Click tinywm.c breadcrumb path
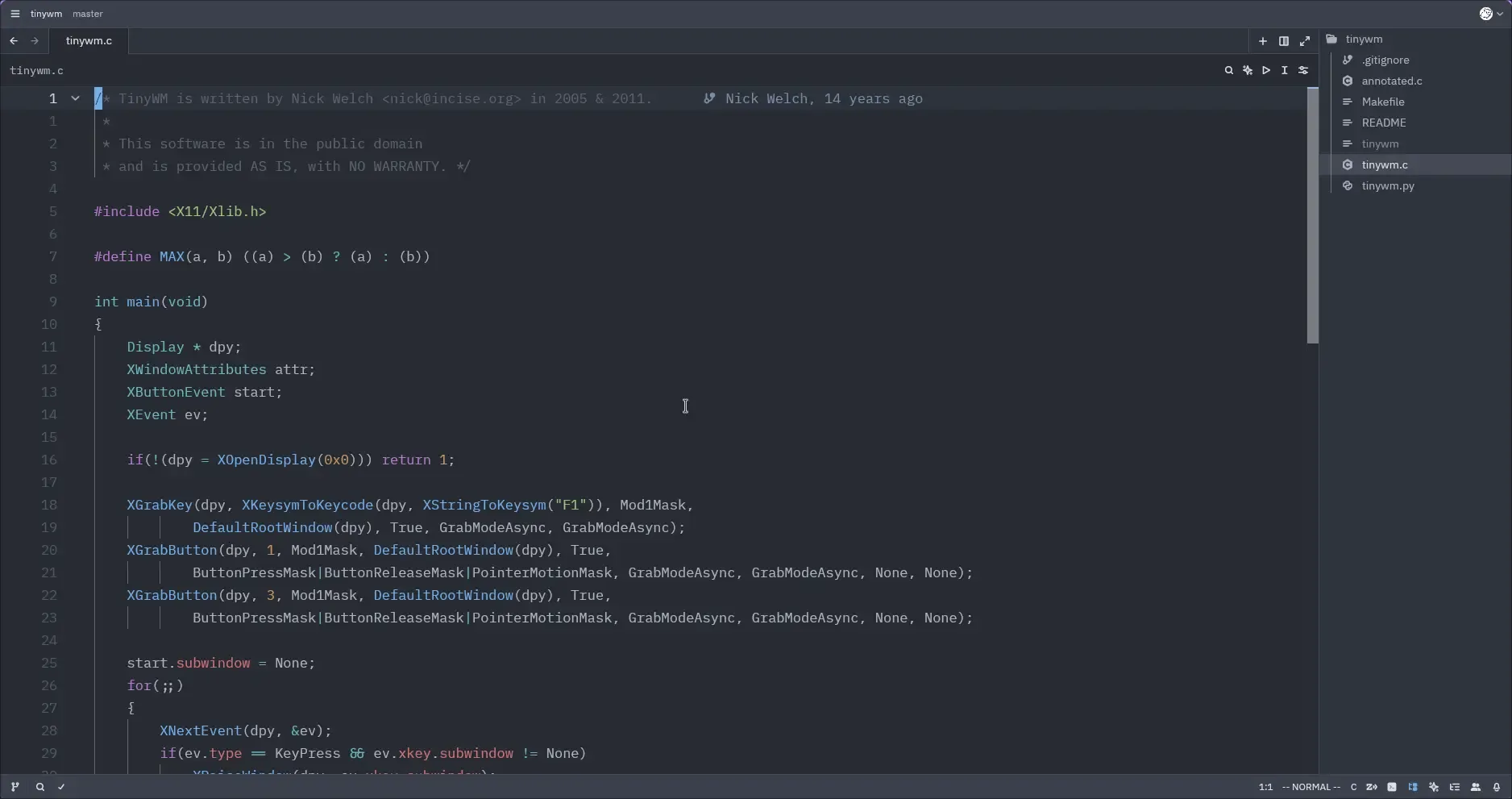 click(36, 71)
